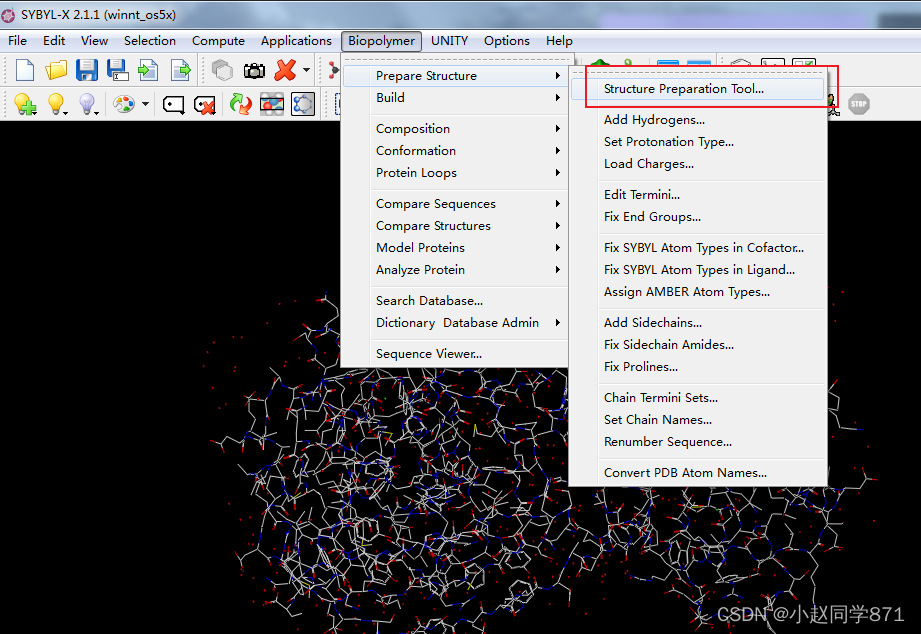Open the Edit menu

point(53,41)
